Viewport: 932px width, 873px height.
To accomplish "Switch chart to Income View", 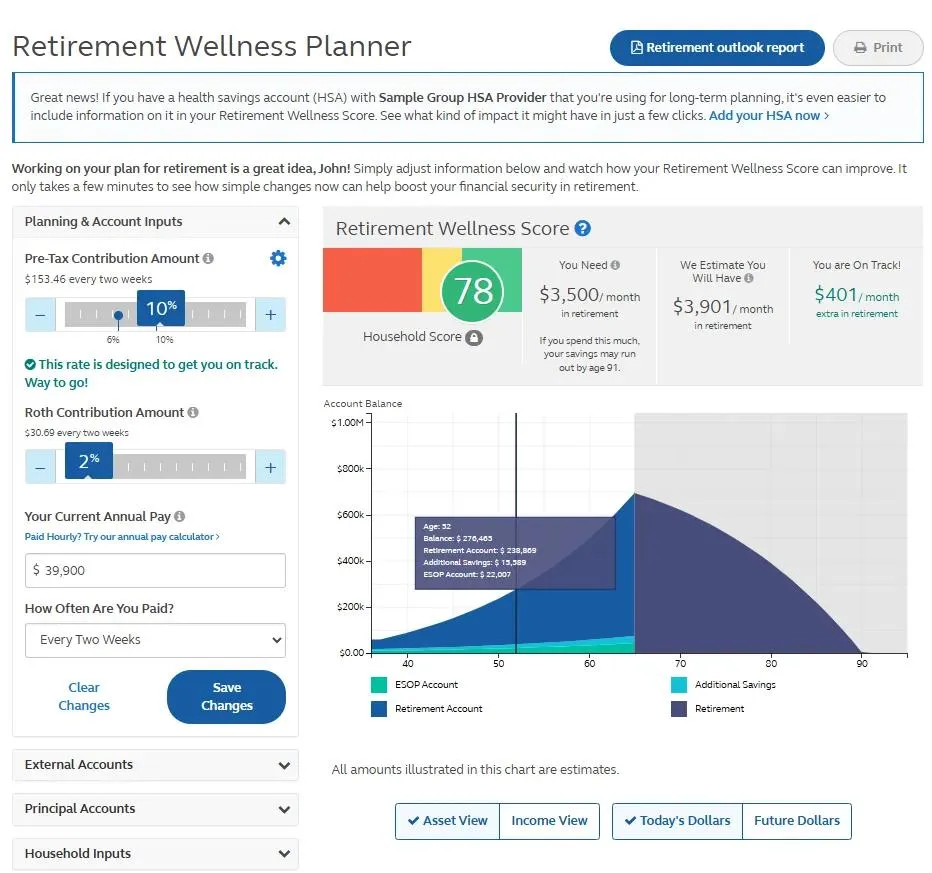I will click(x=549, y=821).
